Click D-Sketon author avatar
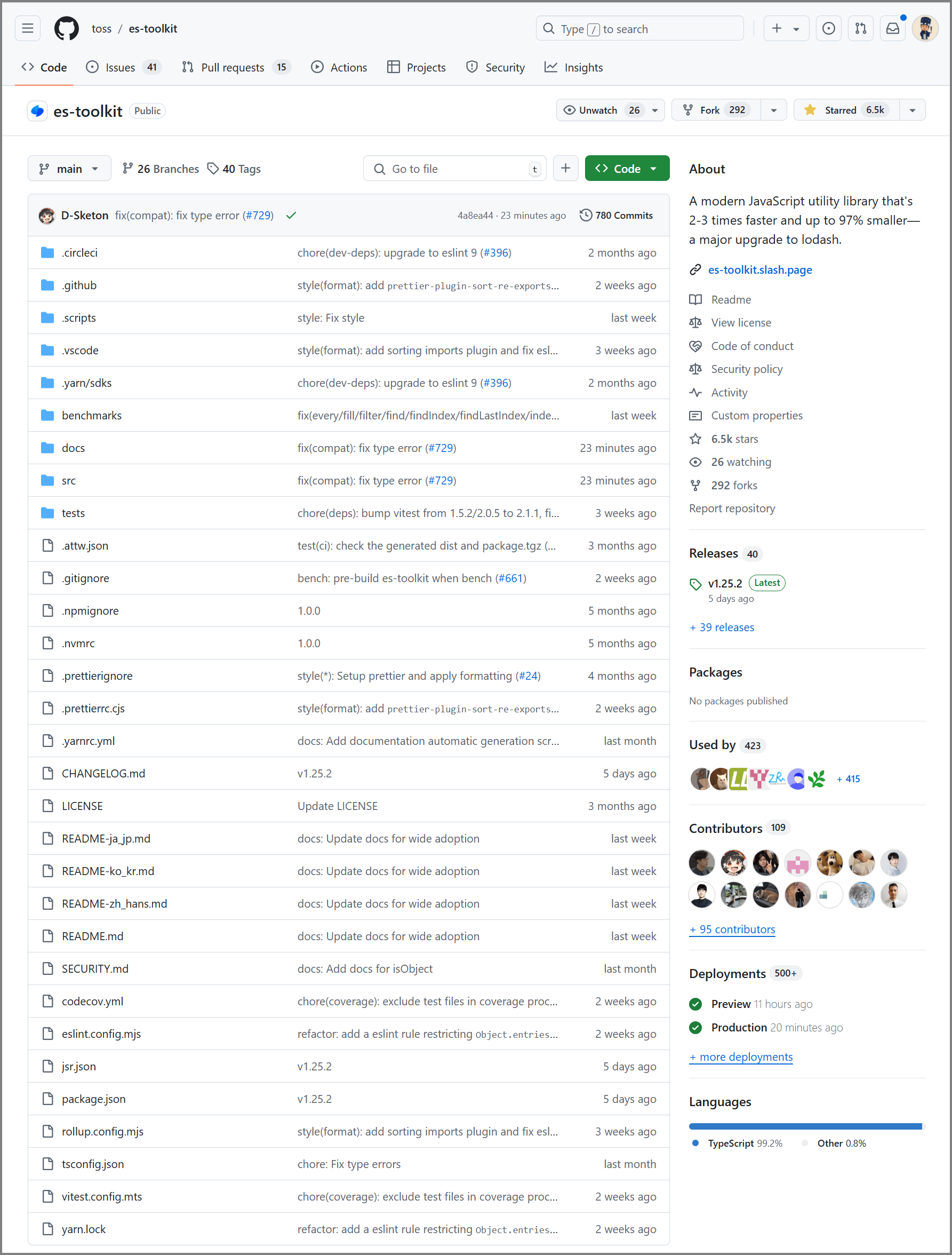Image resolution: width=952 pixels, height=1255 pixels. pos(46,216)
